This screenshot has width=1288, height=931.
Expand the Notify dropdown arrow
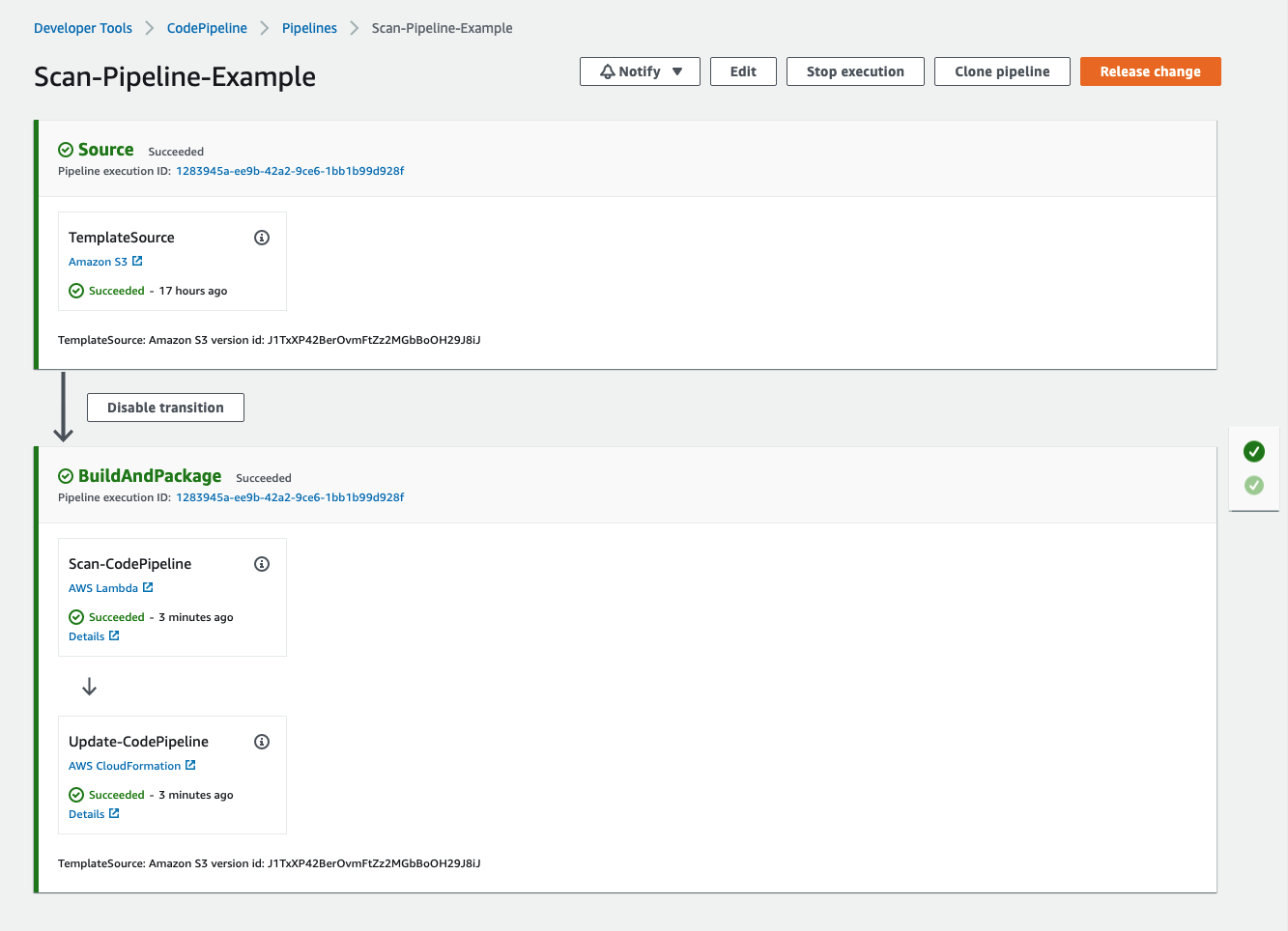point(677,71)
